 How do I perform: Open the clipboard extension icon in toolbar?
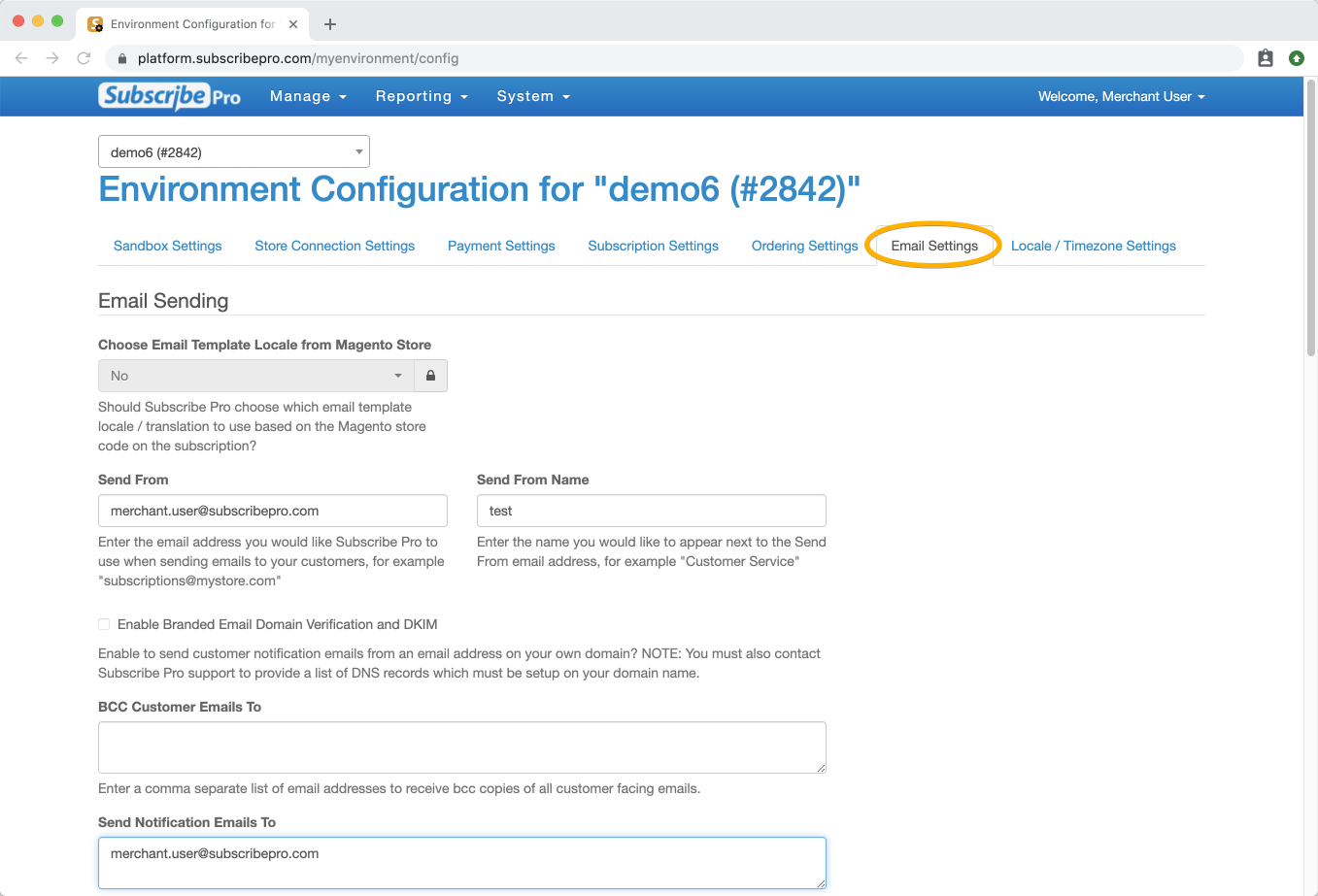1266,58
